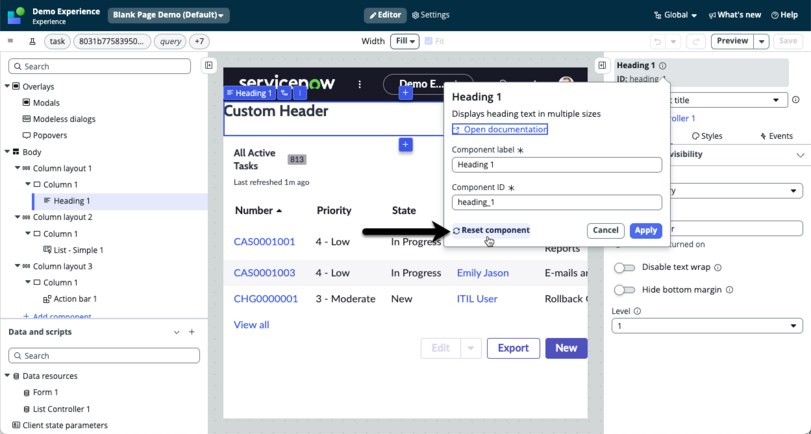Click the info icon right of the title dropdown
Screen dimensions: 811x434
coord(796,100)
